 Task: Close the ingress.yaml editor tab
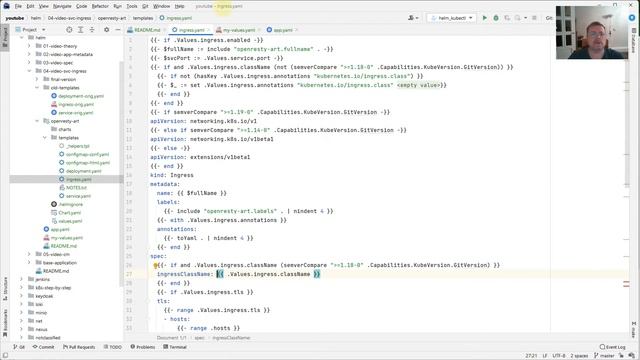point(208,30)
